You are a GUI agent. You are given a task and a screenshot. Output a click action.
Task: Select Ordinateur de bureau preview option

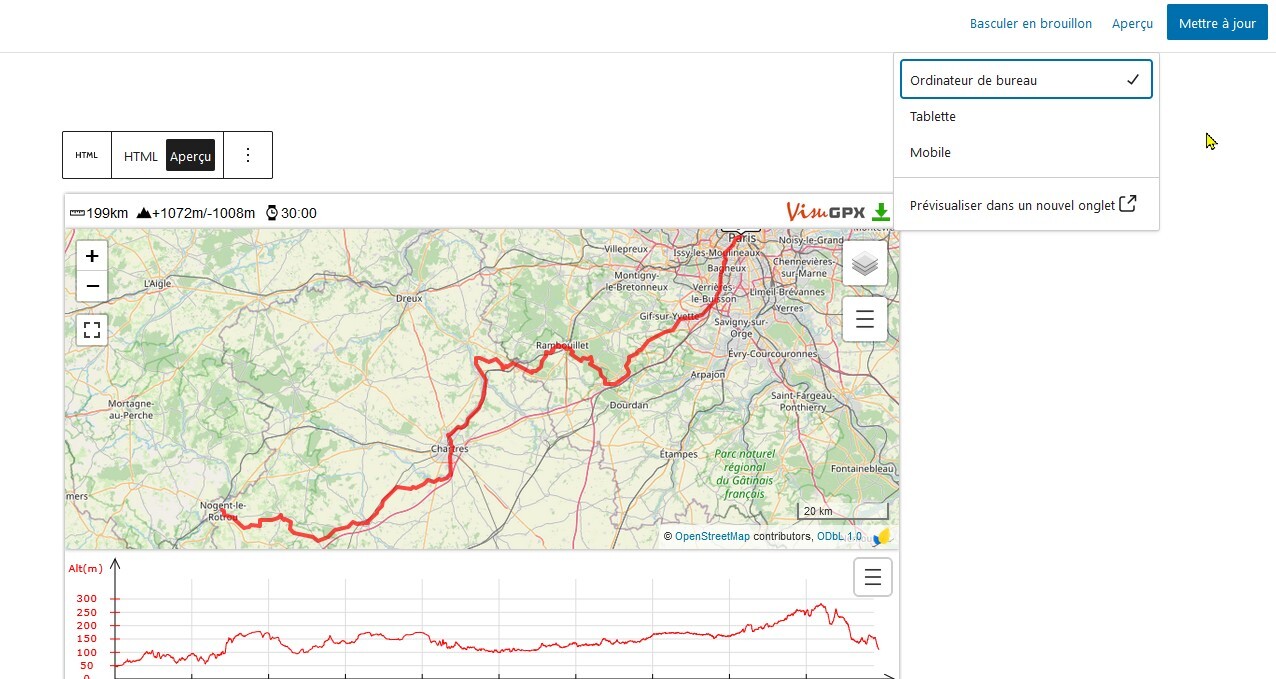click(1026, 80)
